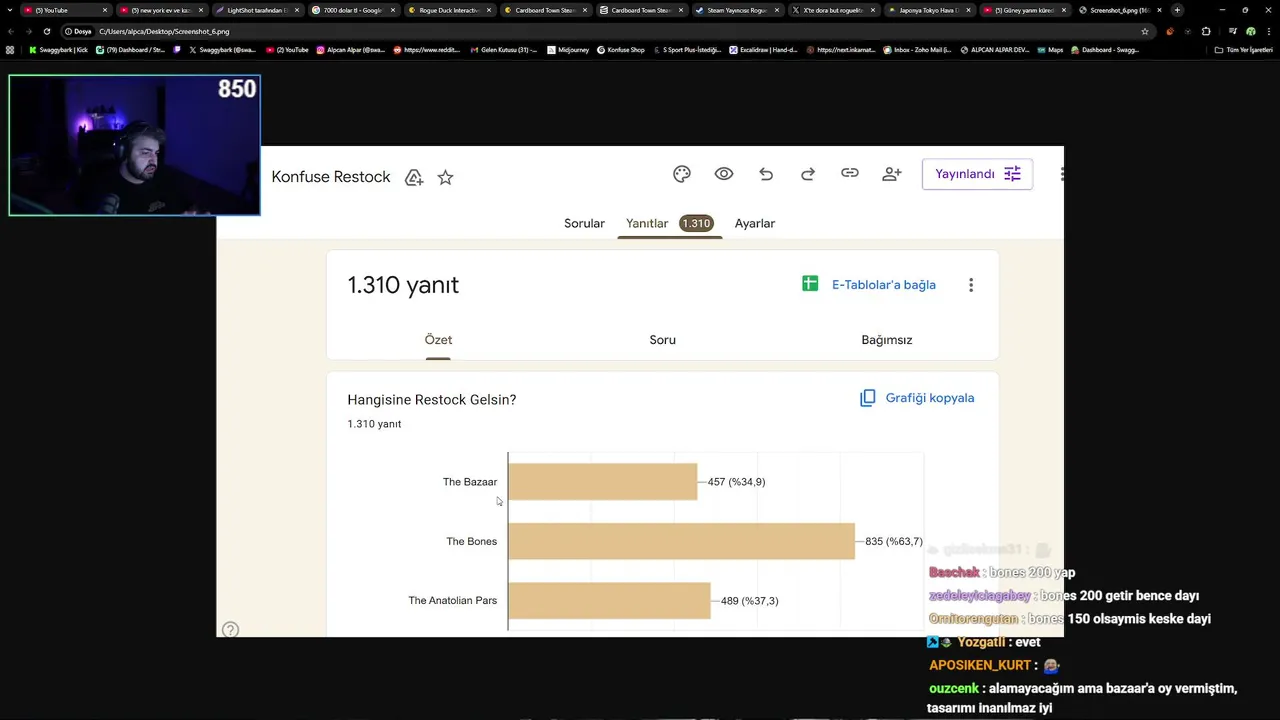Click the copy link icon in Forms header
Viewport: 1280px width, 720px height.
click(850, 173)
